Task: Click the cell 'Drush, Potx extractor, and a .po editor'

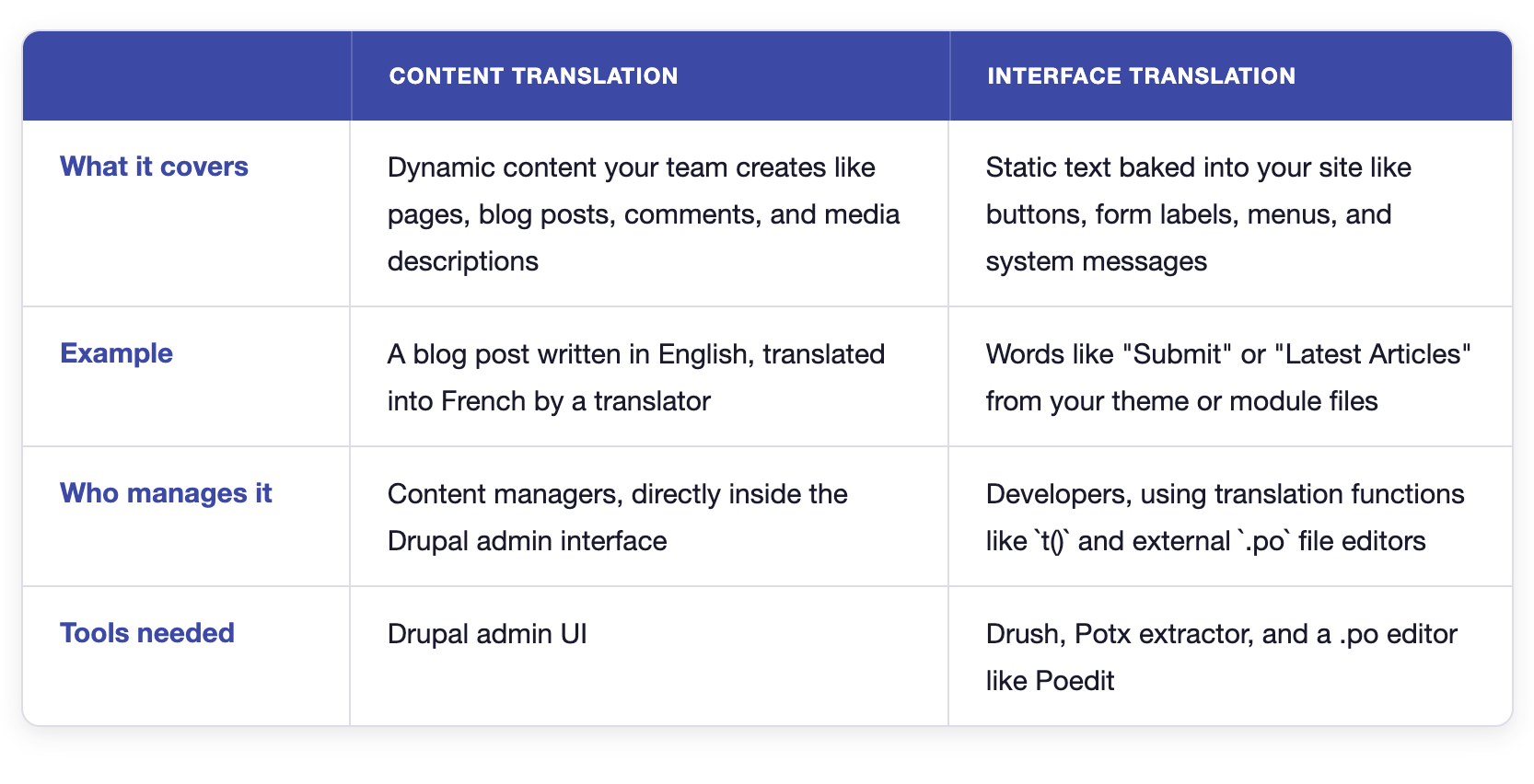Action: coord(1230,656)
